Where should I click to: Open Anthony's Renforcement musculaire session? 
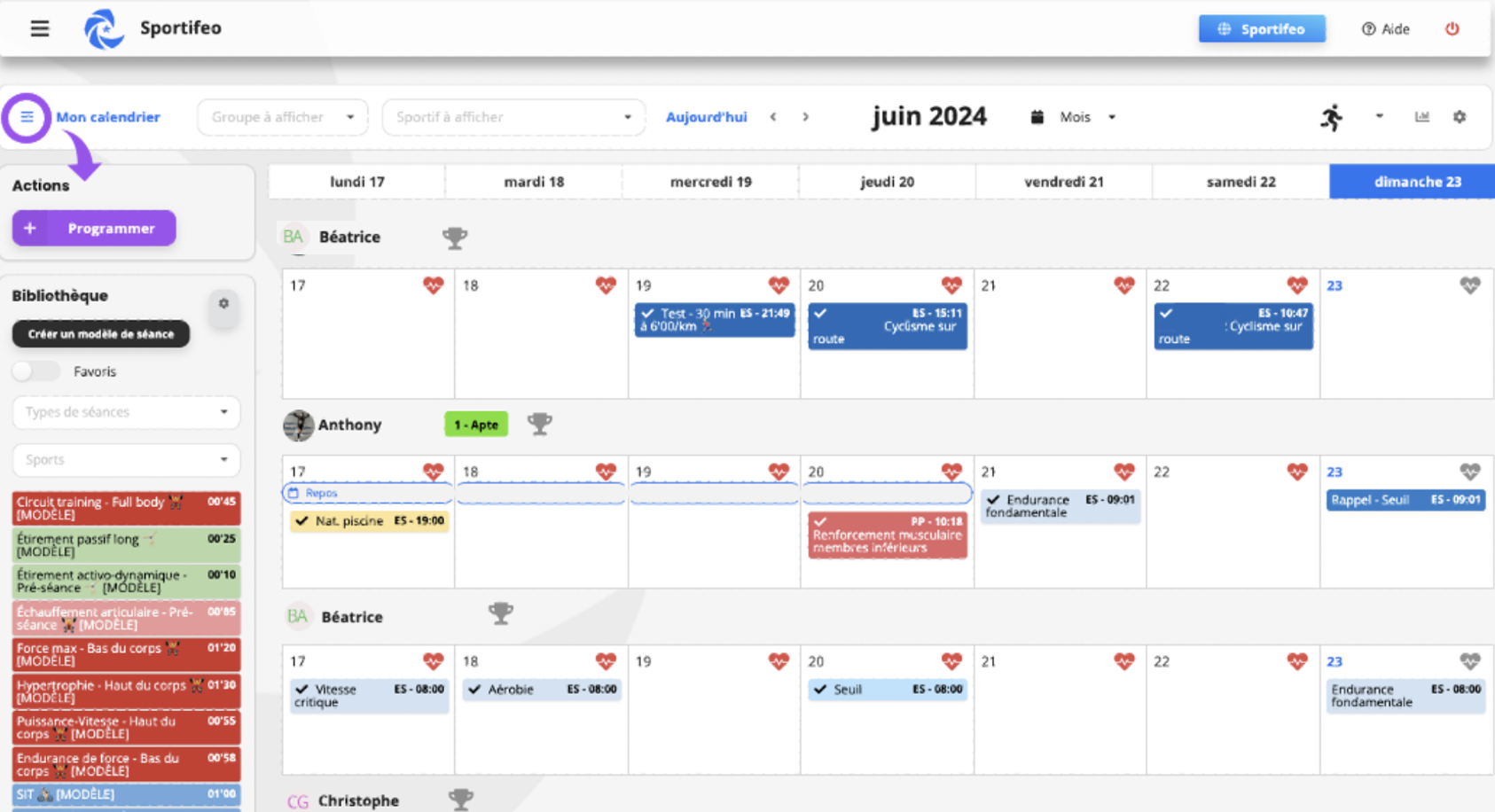click(x=887, y=535)
